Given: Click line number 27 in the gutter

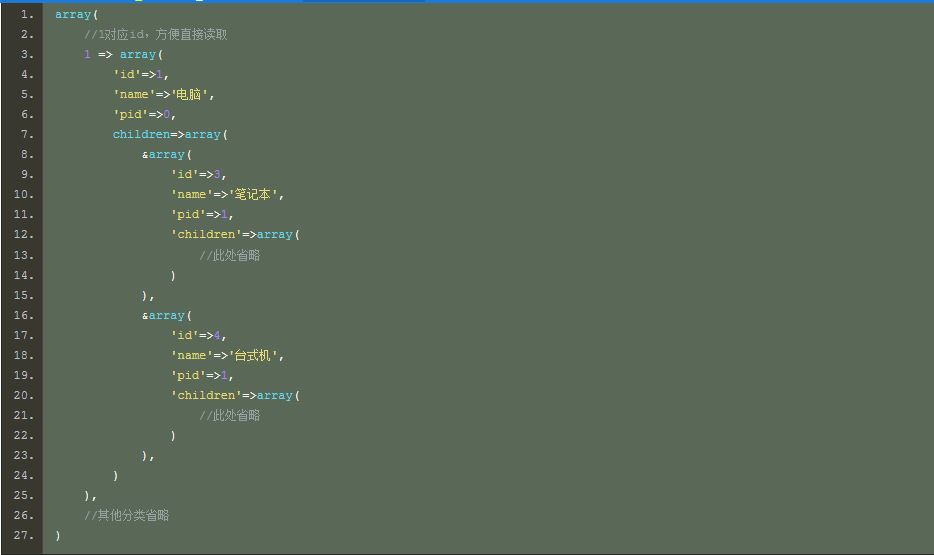Looking at the screenshot, I should (x=24, y=535).
